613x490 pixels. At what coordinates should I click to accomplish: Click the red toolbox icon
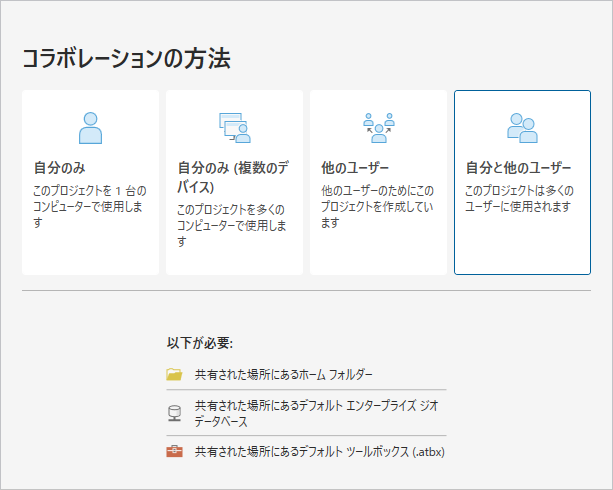point(175,452)
